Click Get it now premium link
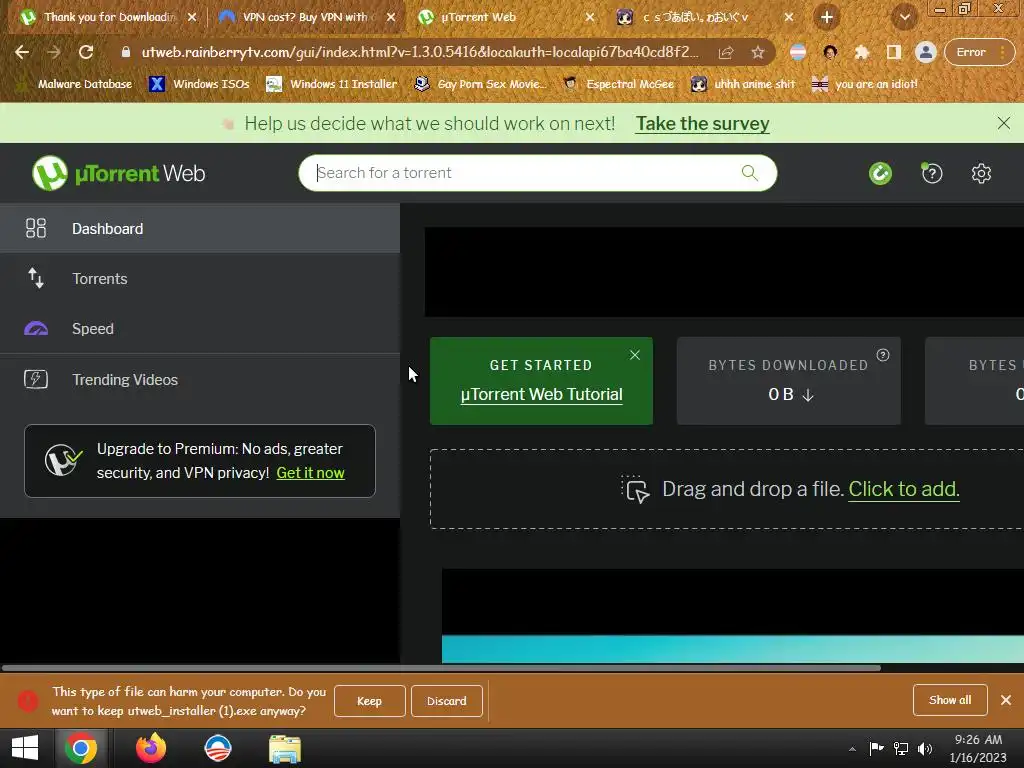 click(x=310, y=473)
